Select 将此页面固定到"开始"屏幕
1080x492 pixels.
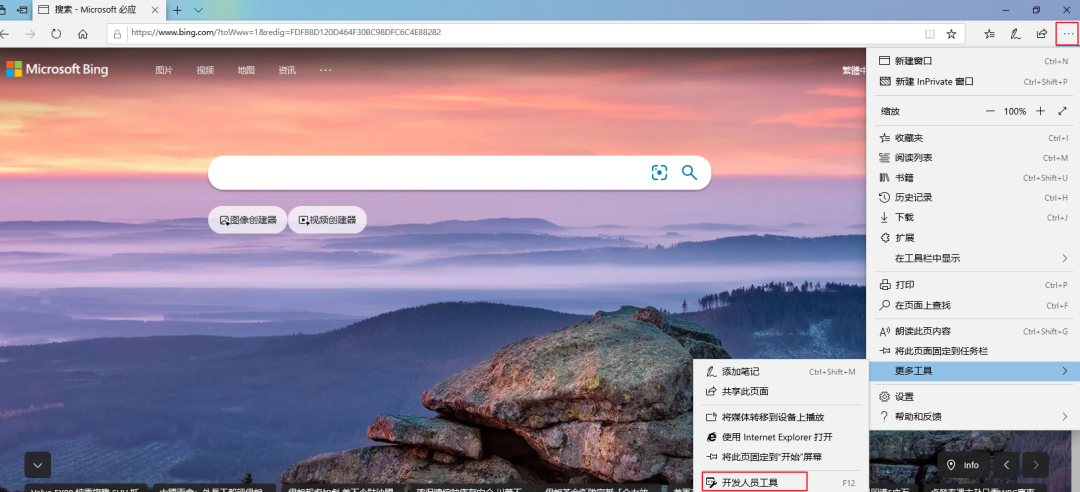pyautogui.click(x=780, y=458)
